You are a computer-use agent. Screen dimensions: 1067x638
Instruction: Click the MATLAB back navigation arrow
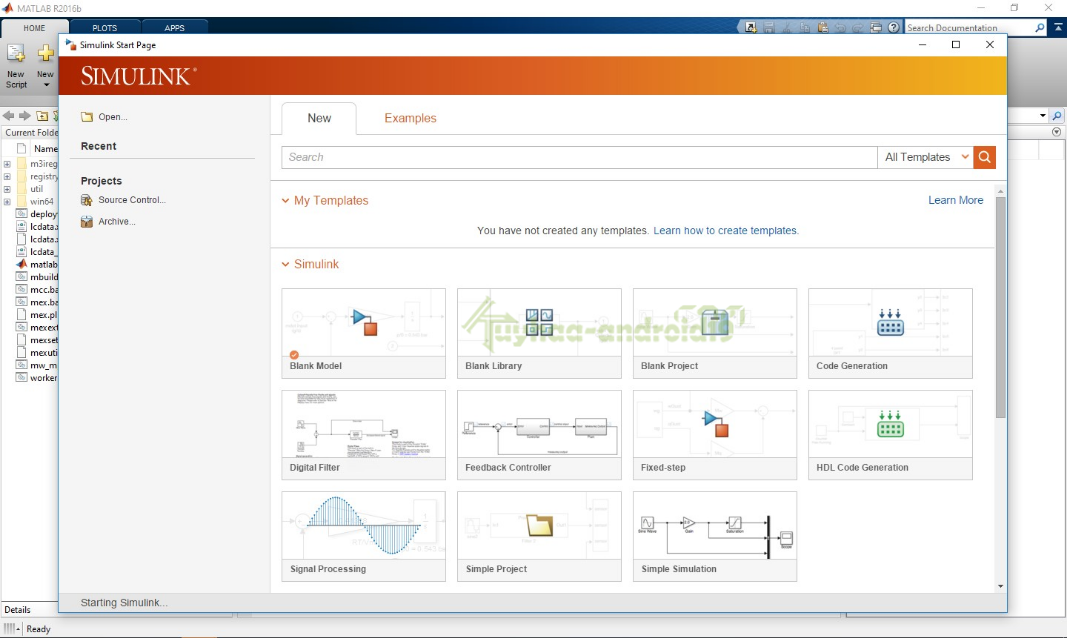click(9, 116)
